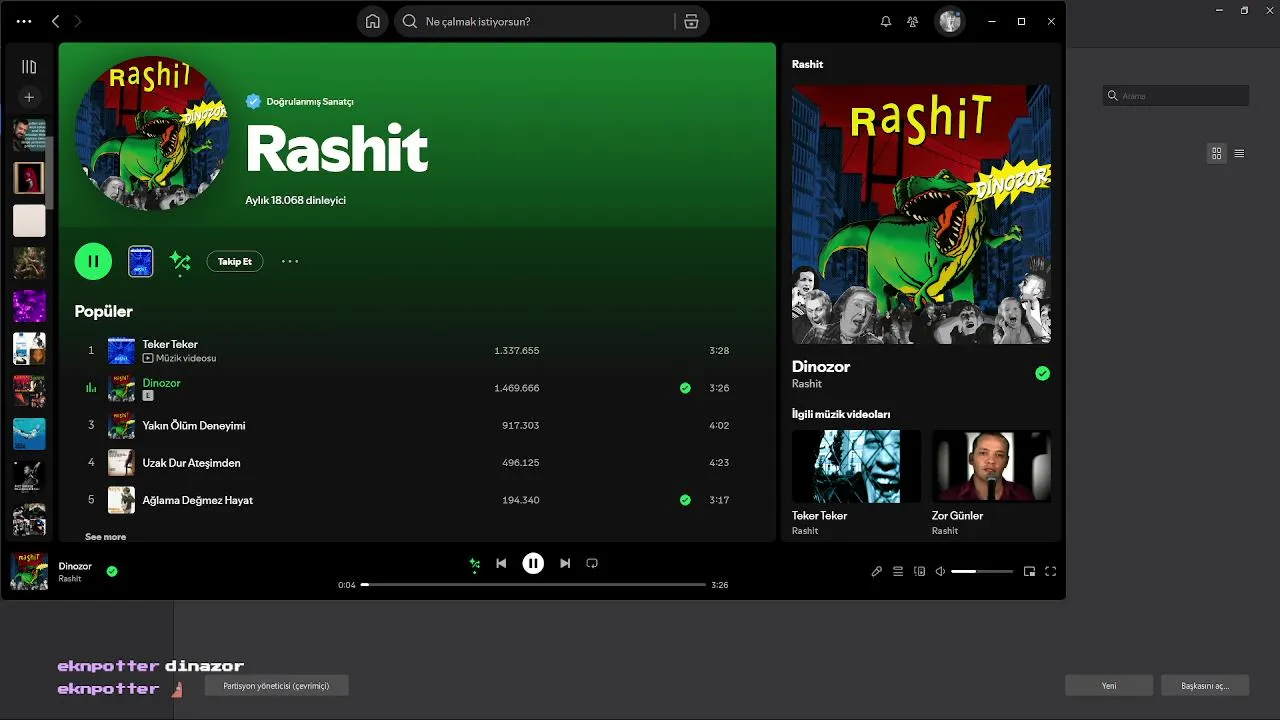Skip to previous track
The height and width of the screenshot is (720, 1280).
tap(501, 563)
